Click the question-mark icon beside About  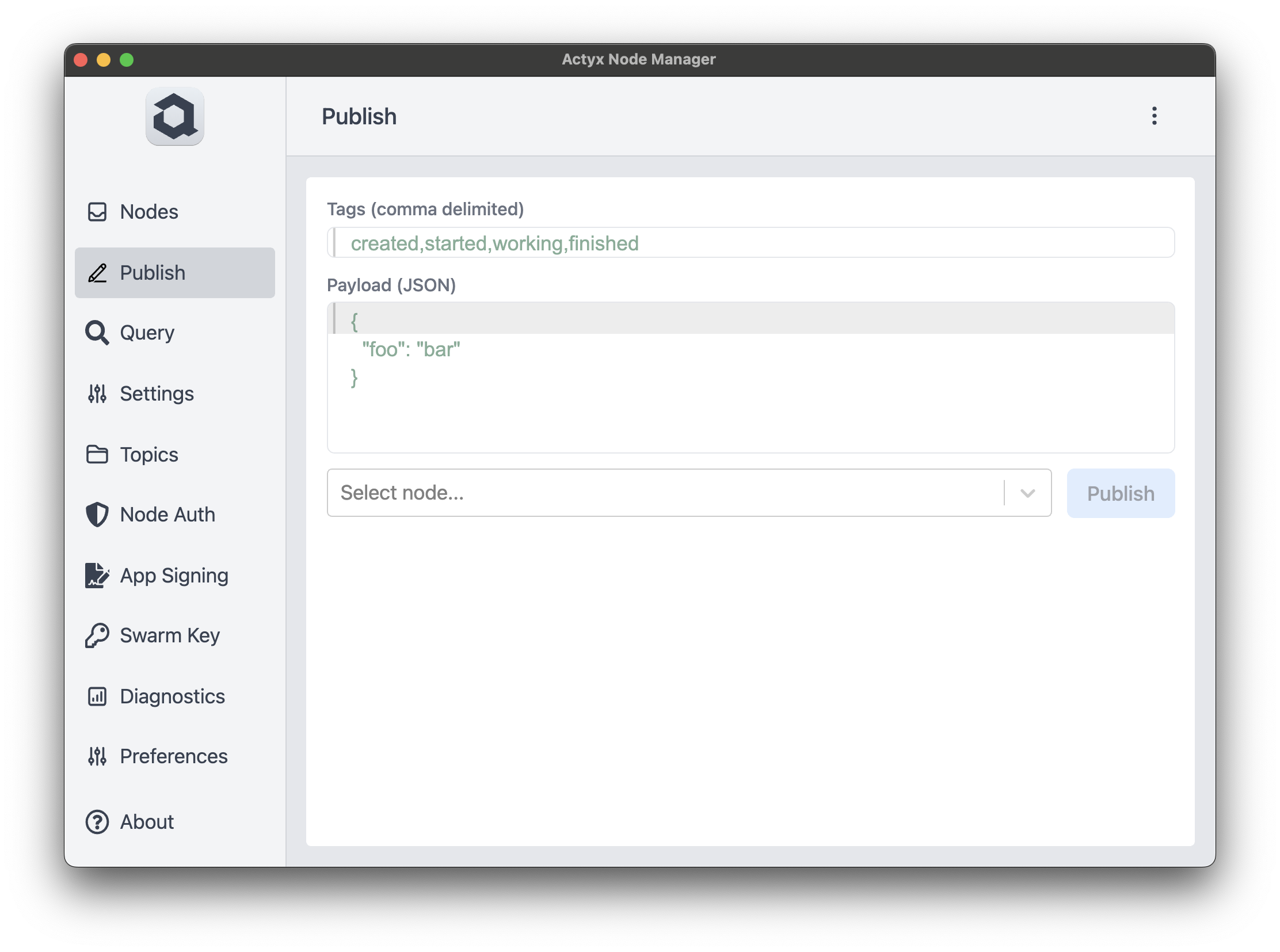coord(97,822)
